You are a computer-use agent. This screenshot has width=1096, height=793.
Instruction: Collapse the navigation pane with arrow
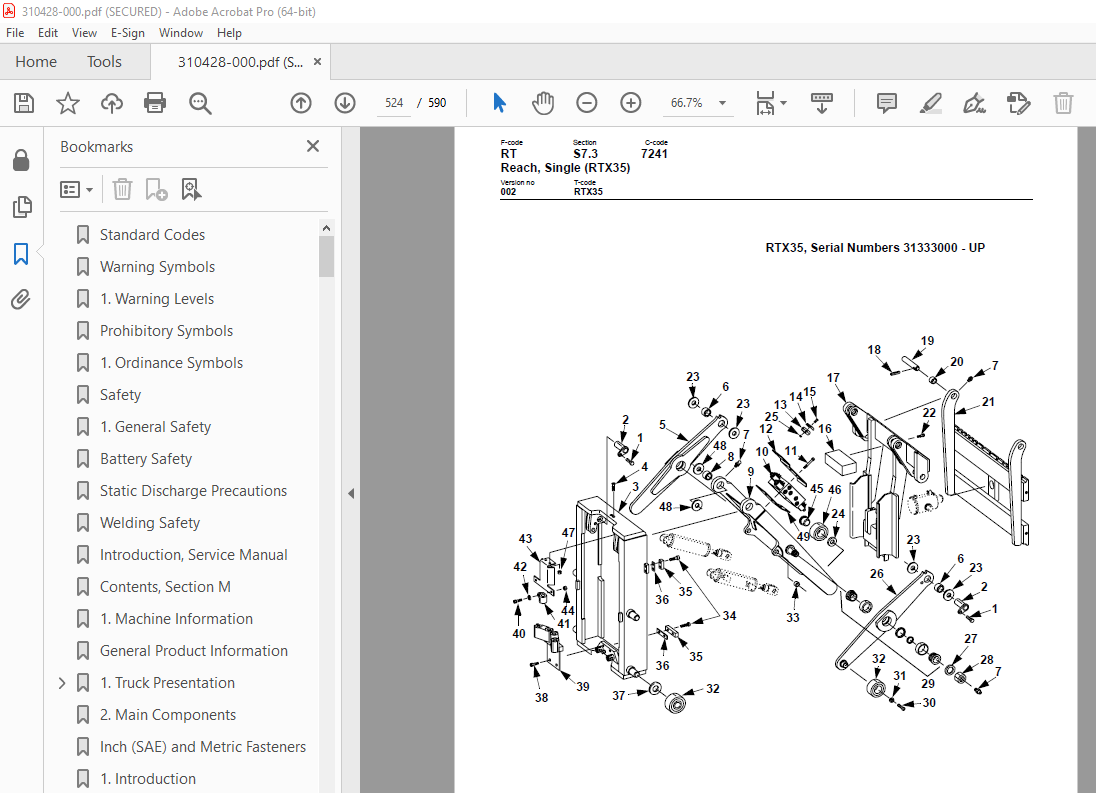(351, 493)
